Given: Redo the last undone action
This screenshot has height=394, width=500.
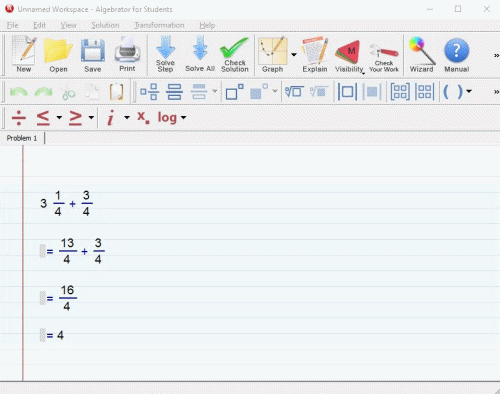Looking at the screenshot, I should [x=44, y=91].
